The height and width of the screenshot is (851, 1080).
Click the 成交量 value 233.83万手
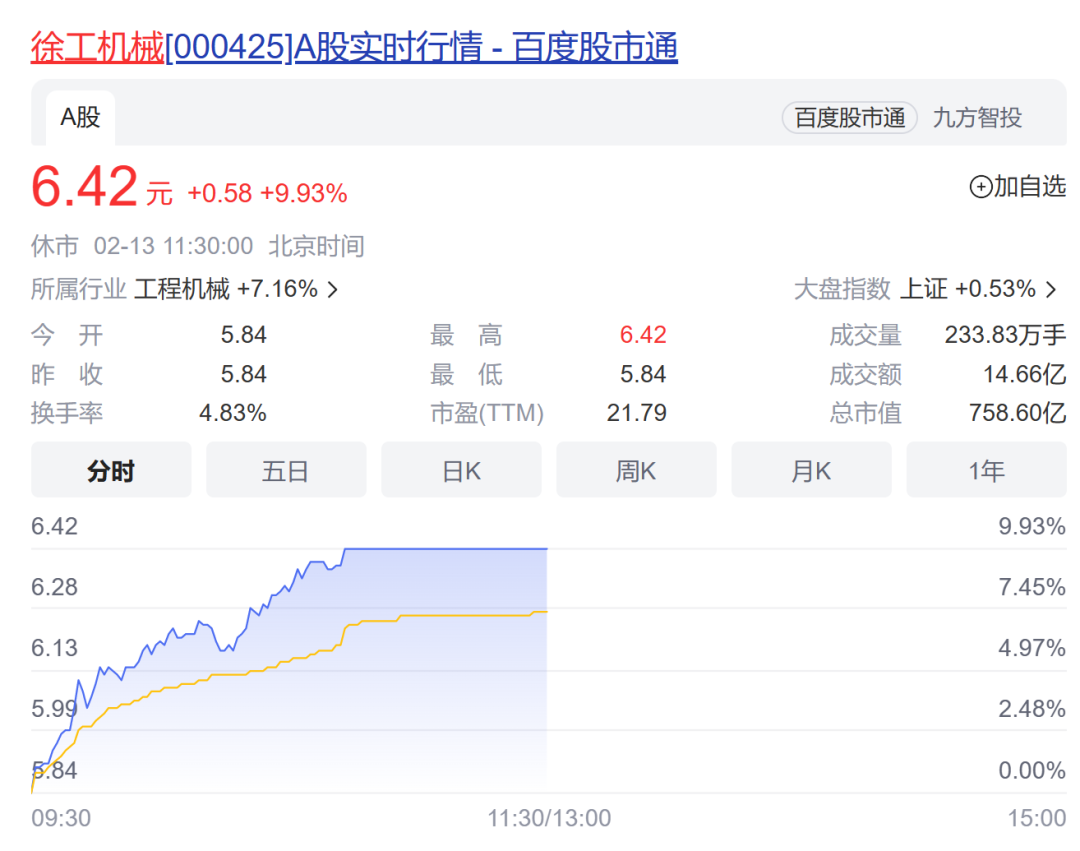pyautogui.click(x=1005, y=335)
